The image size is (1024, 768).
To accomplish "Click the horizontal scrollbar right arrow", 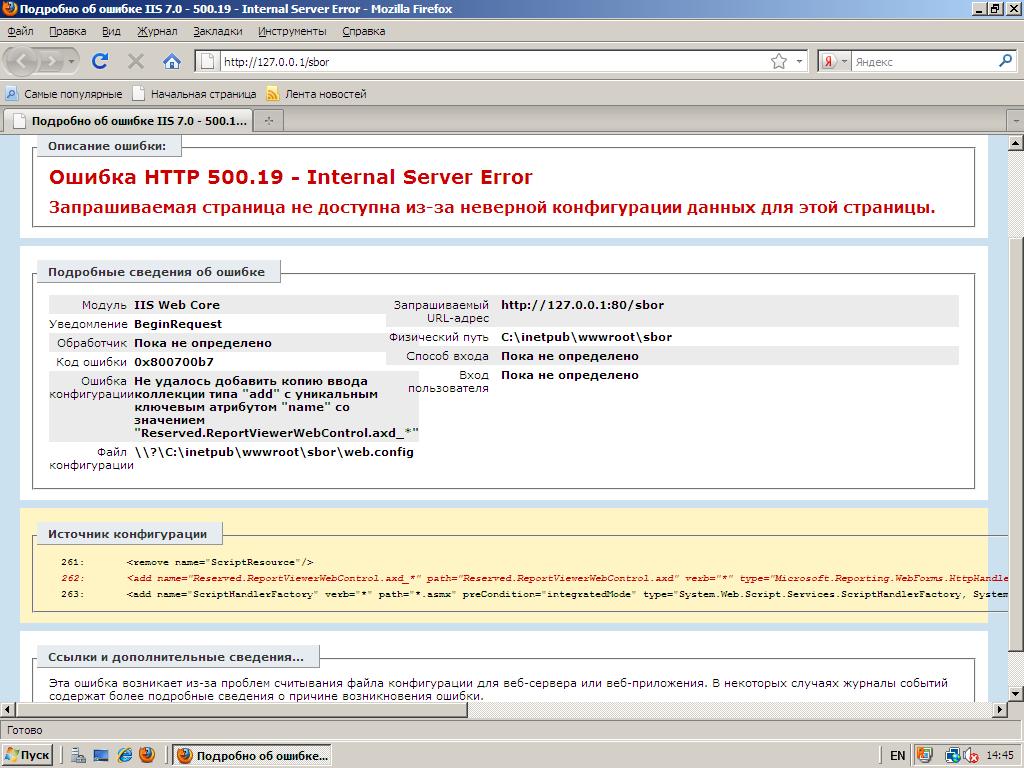I will coord(1000,709).
